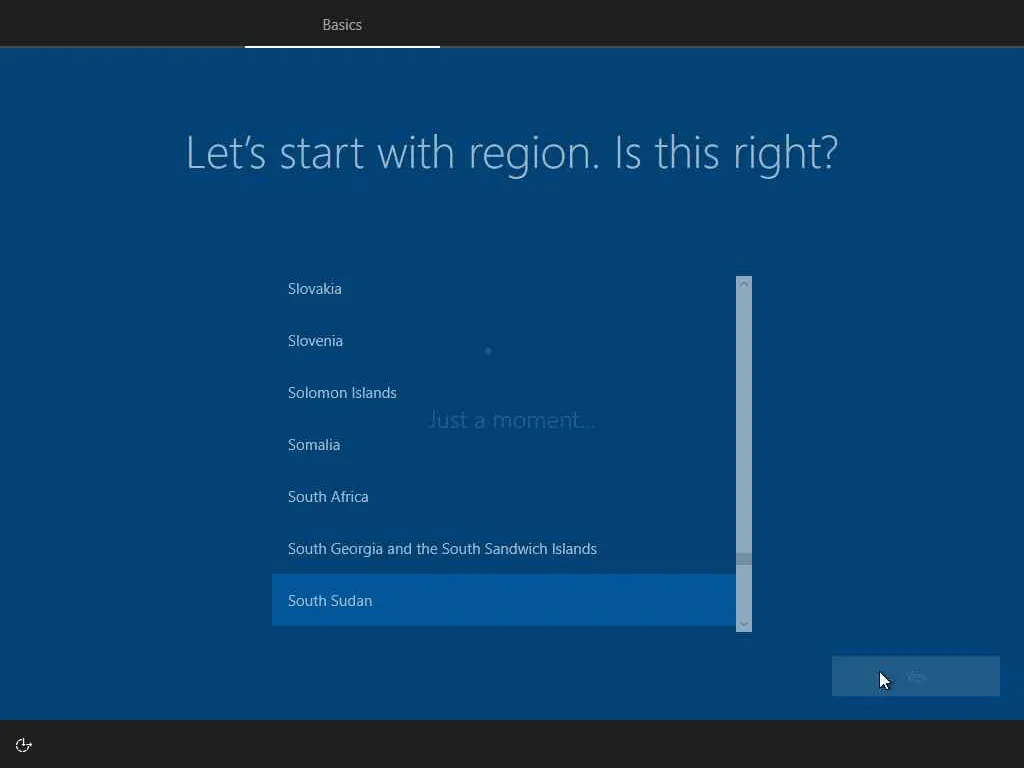The image size is (1024, 768).
Task: Click the region list scrollbar thumb
Action: (744, 559)
